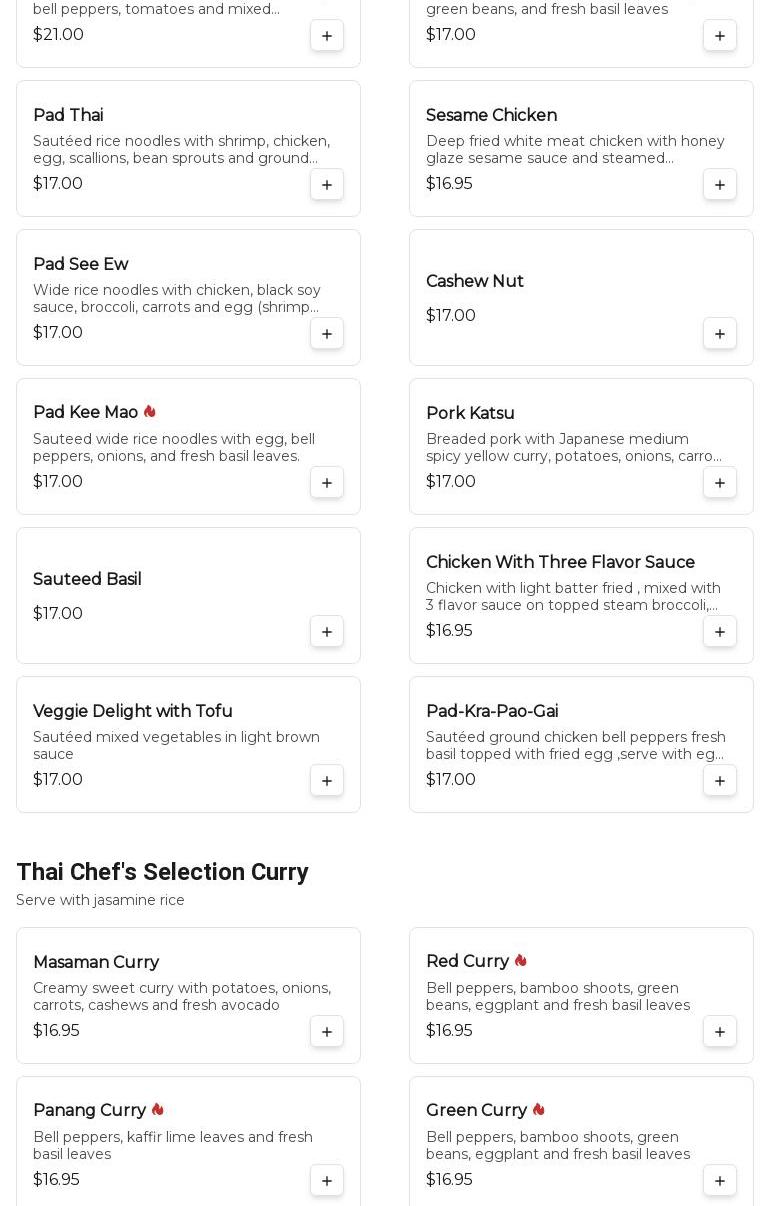The image size is (770, 1206).
Task: Add Red Curry to the order
Action: point(720,1031)
